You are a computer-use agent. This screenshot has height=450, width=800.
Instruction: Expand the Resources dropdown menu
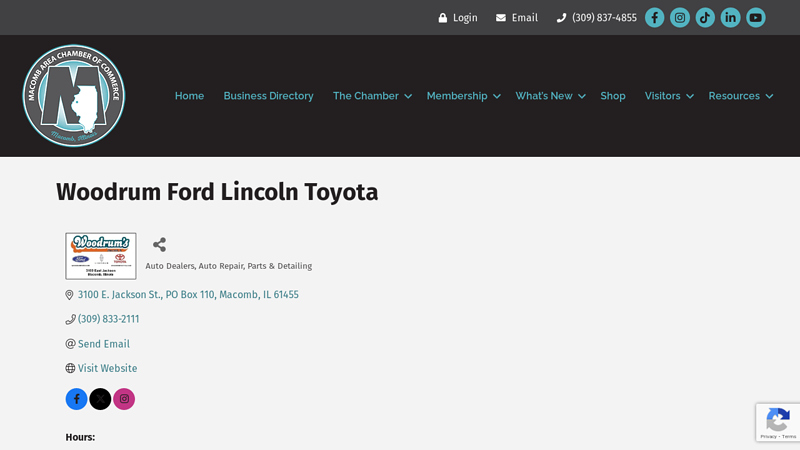click(x=741, y=96)
